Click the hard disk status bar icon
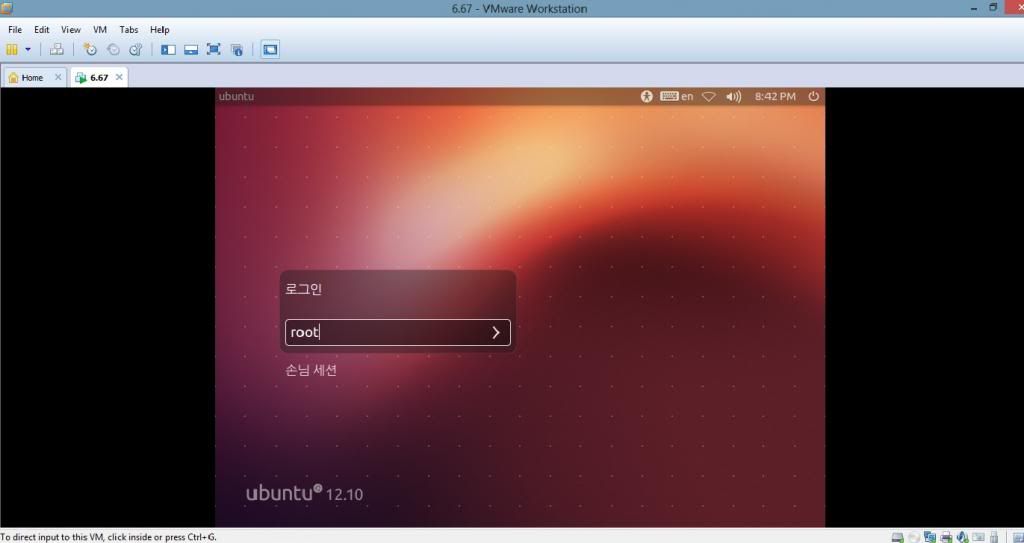Screen dimensions: 1024x543 (897, 537)
